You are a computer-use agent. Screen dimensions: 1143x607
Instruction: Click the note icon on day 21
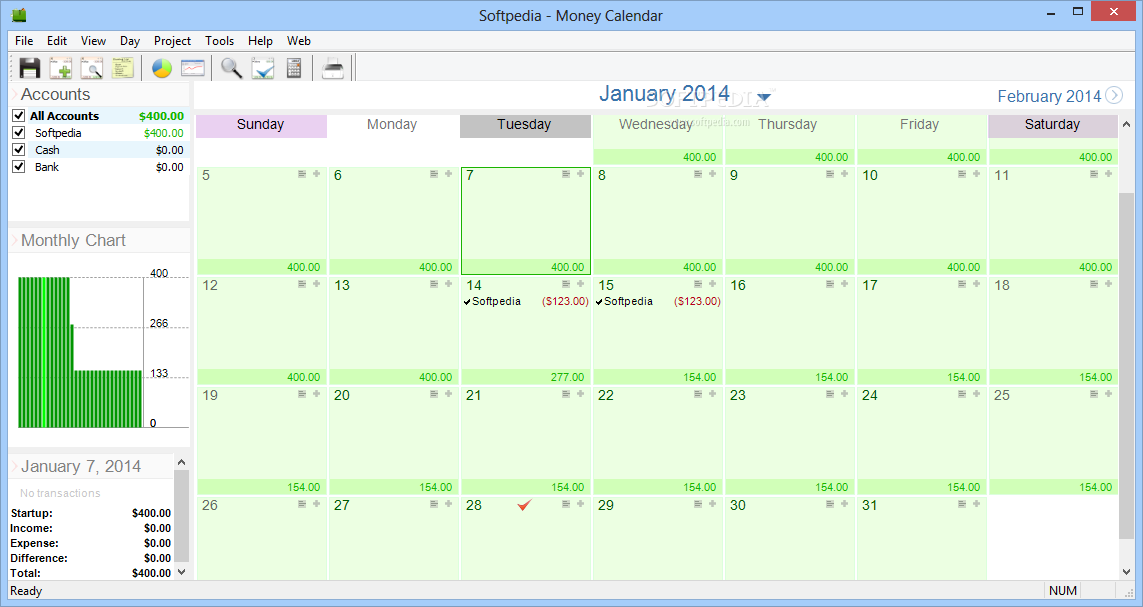pyautogui.click(x=566, y=394)
